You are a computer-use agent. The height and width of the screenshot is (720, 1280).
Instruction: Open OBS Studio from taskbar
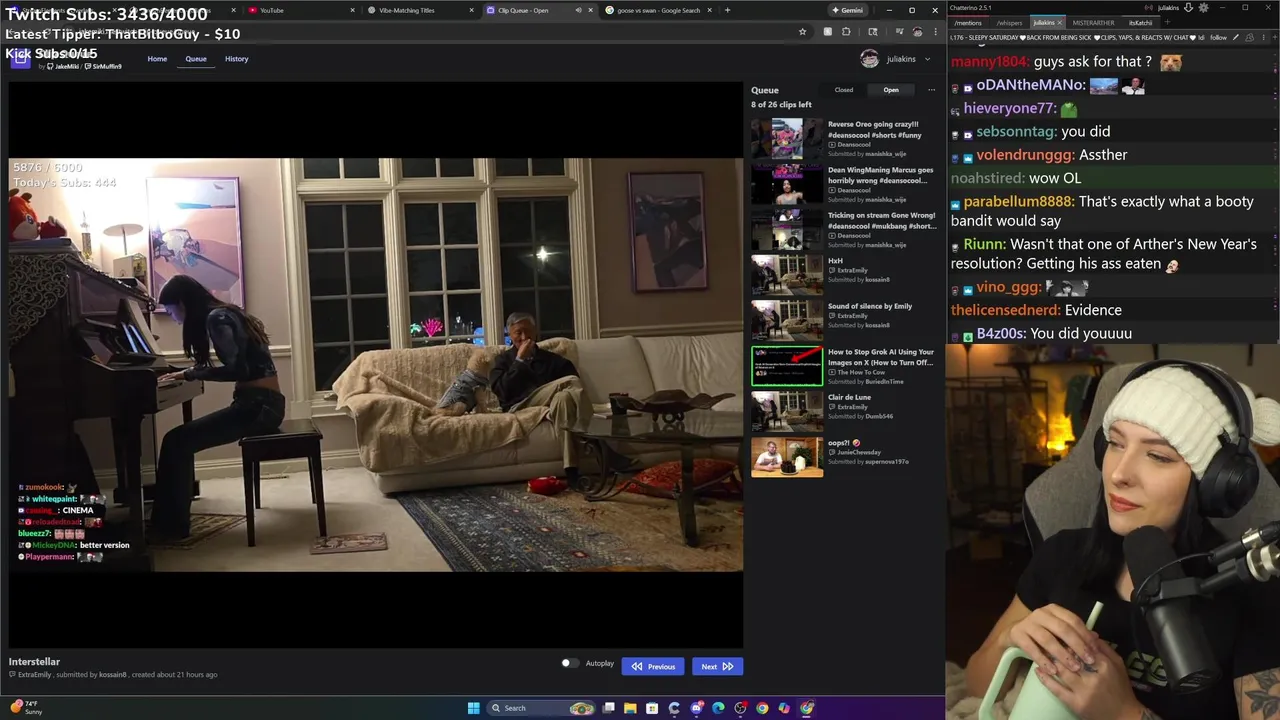click(740, 708)
